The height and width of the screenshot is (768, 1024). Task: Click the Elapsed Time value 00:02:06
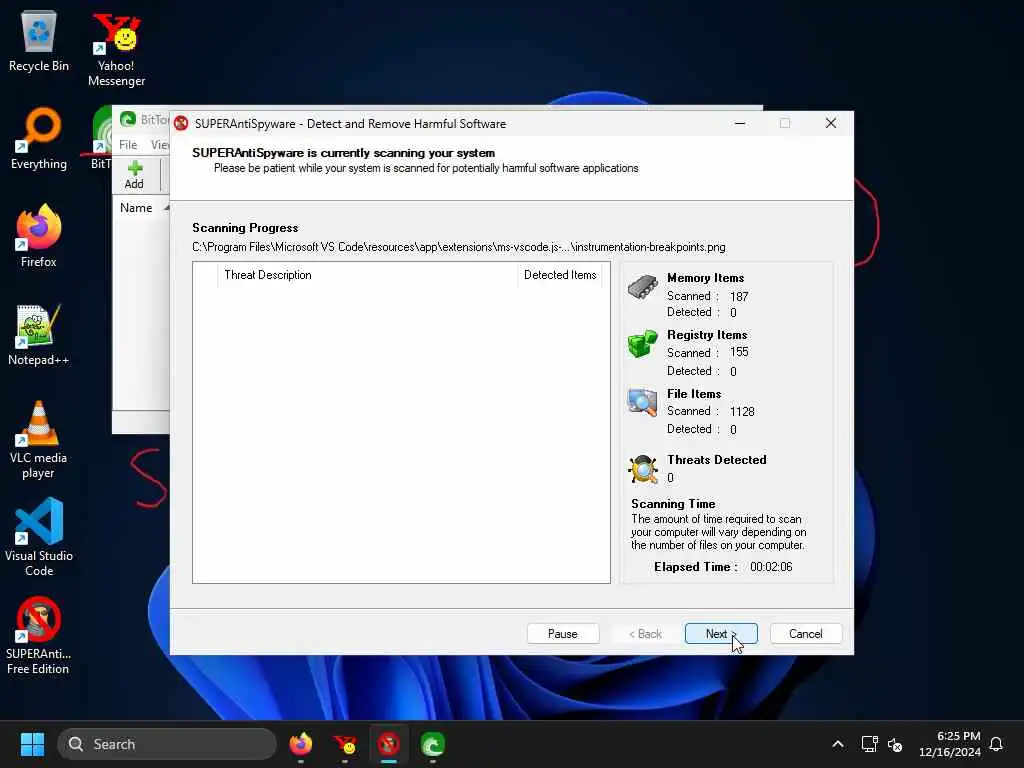click(771, 567)
